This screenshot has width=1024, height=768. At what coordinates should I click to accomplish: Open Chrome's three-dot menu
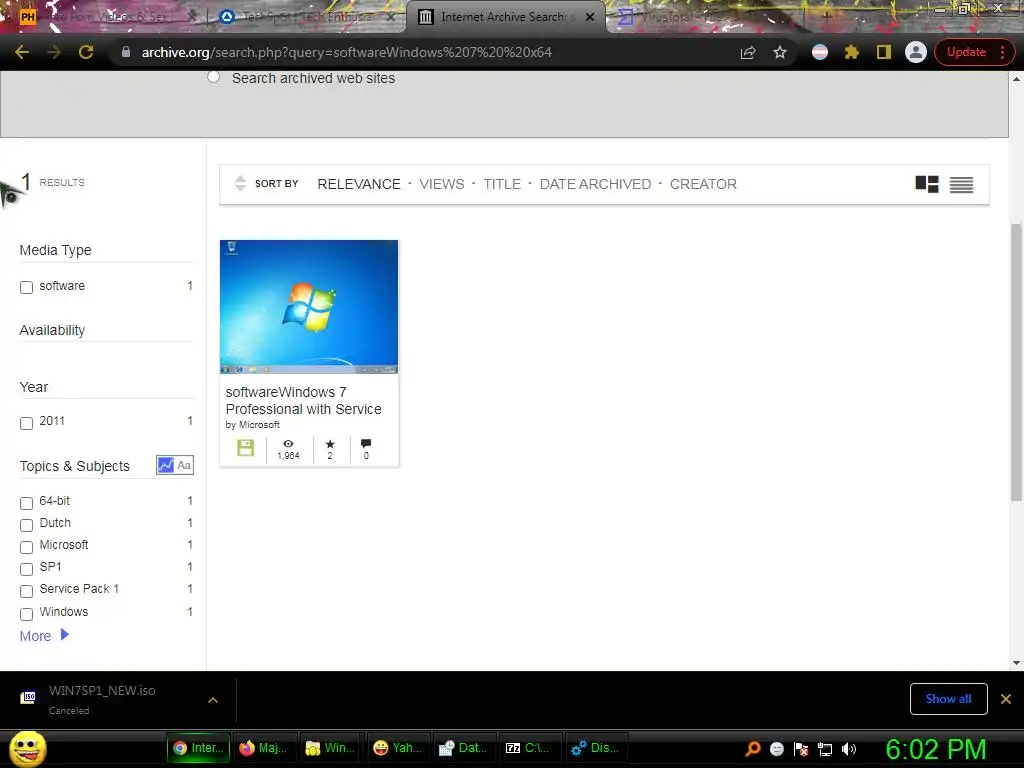coord(1002,52)
